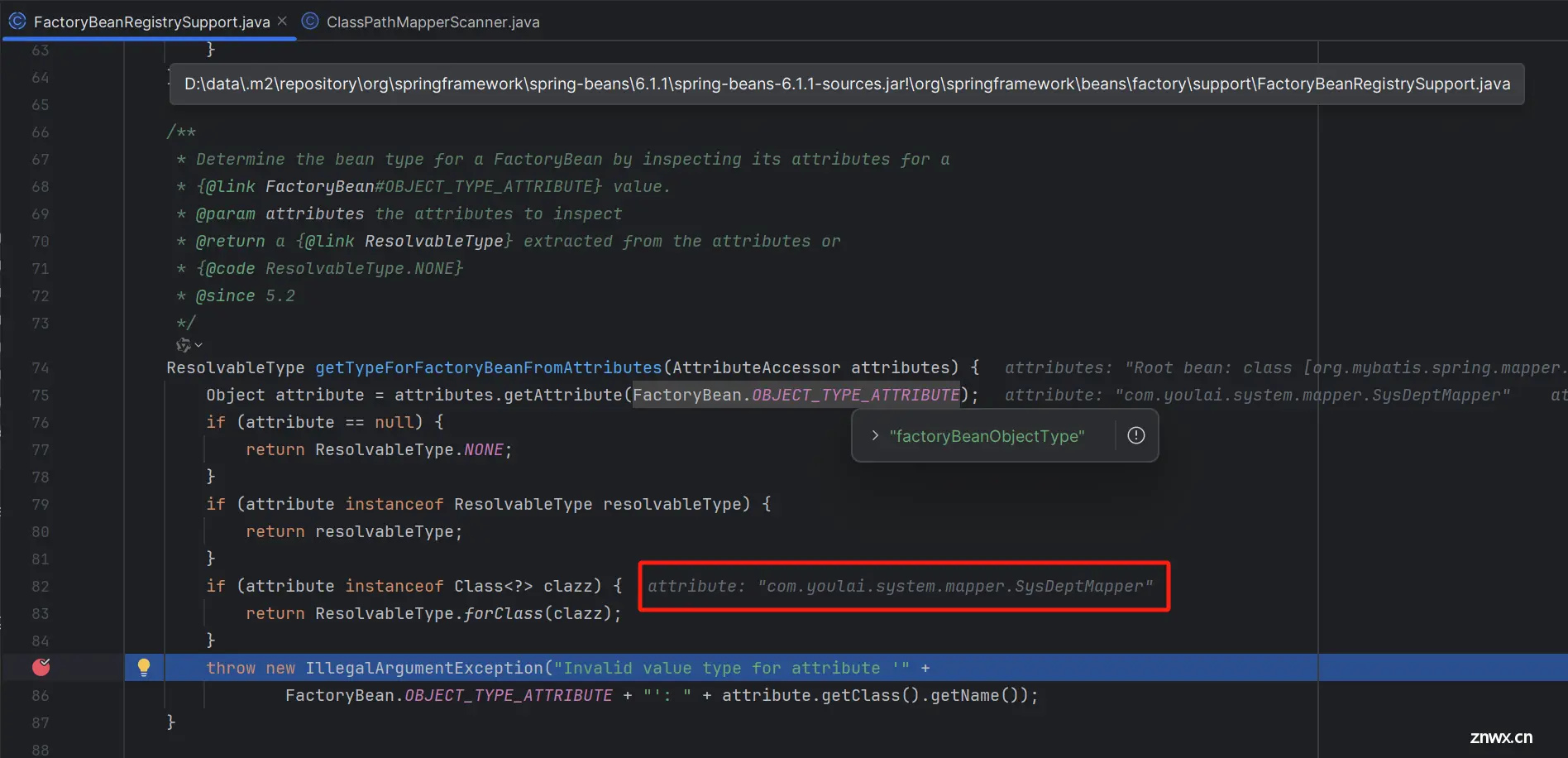Open the lightbulb quick-fix suggestions
This screenshot has height=758, width=1568.
pyautogui.click(x=144, y=667)
